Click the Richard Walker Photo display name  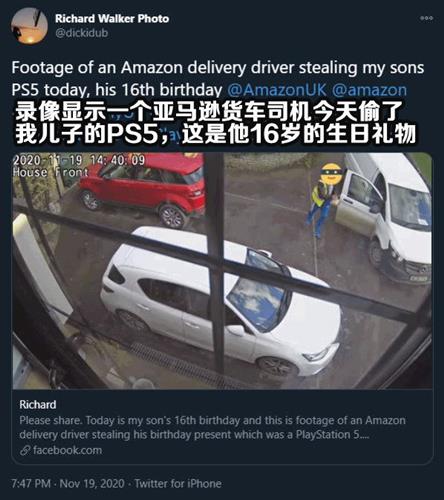tap(112, 19)
